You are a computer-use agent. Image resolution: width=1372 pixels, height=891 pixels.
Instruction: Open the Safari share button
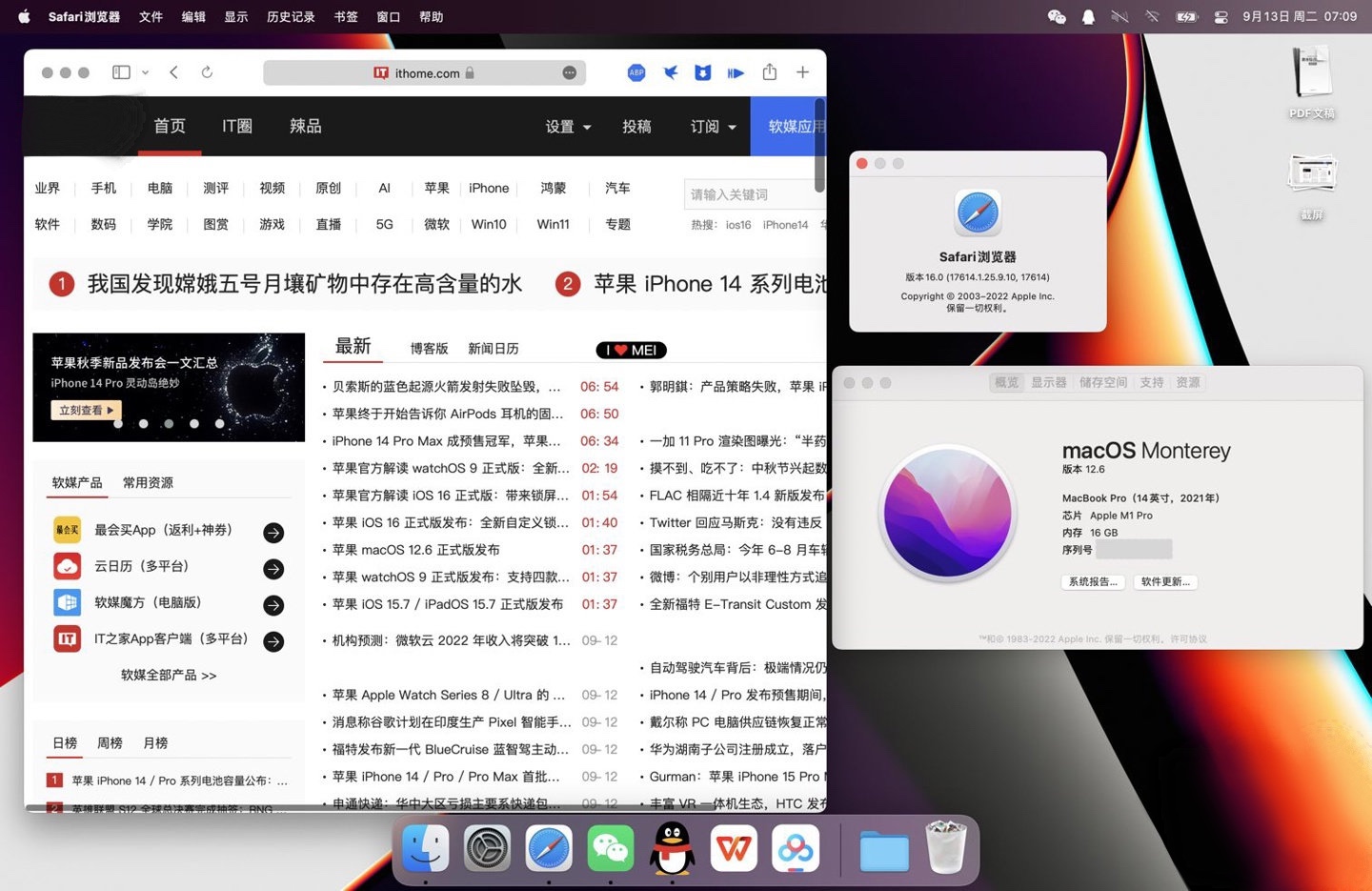[x=770, y=72]
